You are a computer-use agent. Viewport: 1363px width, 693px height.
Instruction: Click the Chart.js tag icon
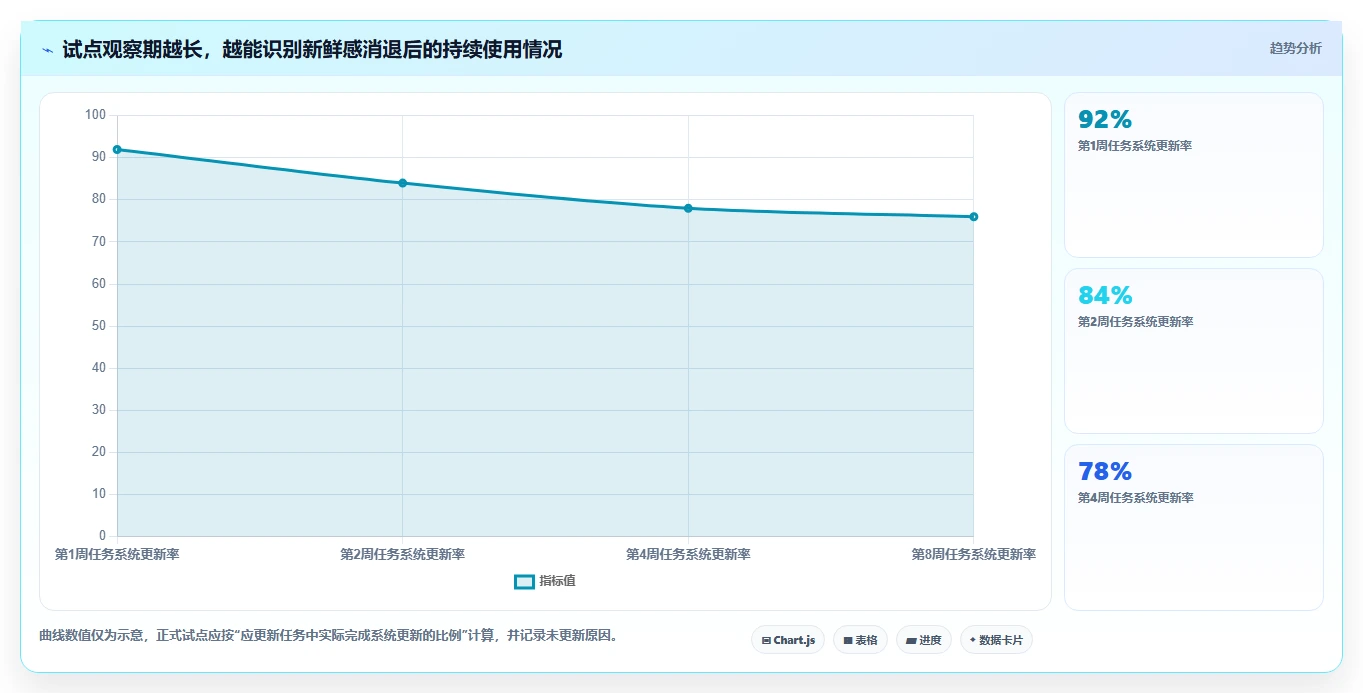[766, 641]
